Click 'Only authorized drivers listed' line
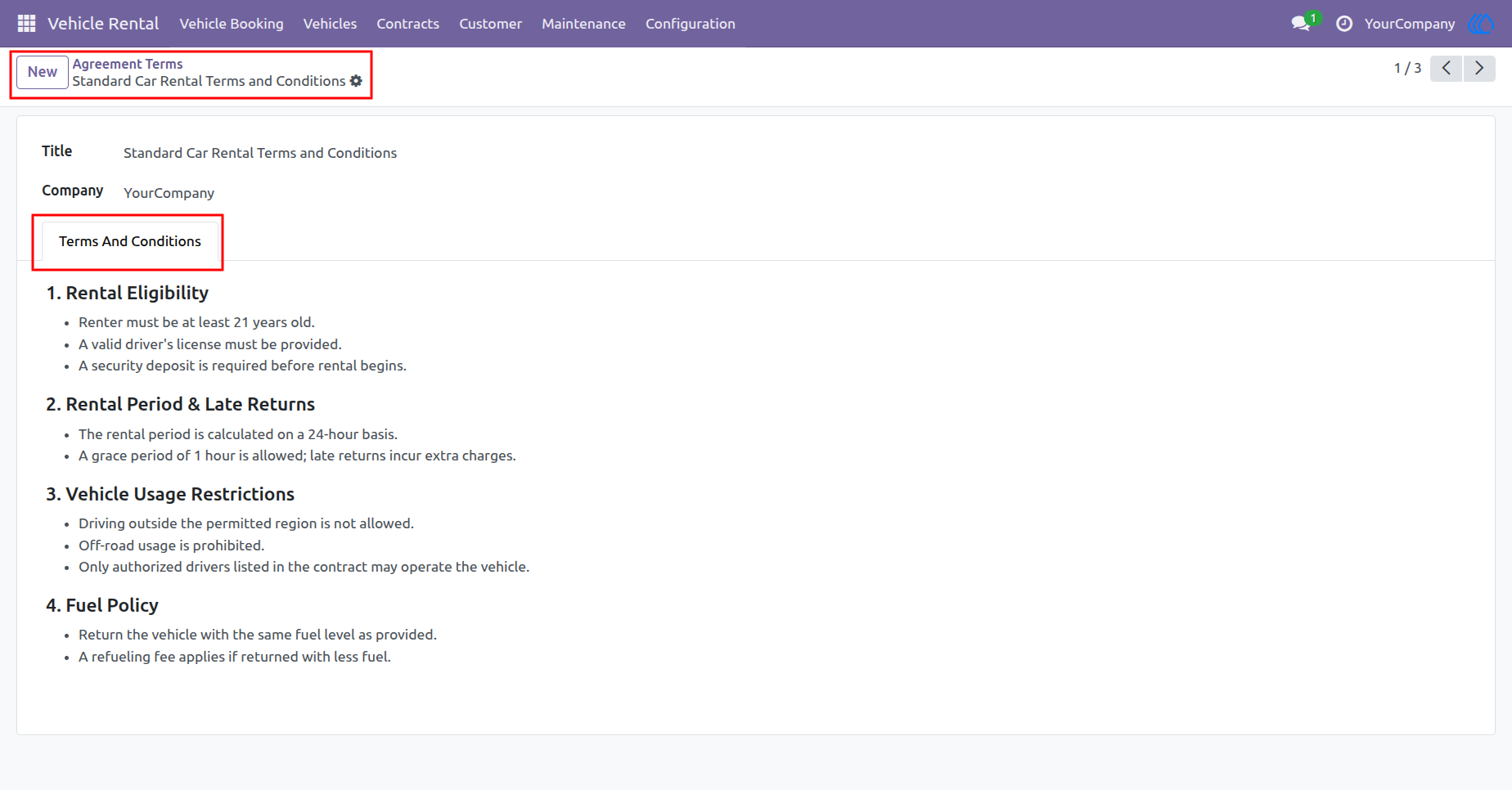The height and width of the screenshot is (790, 1512). pyautogui.click(x=304, y=567)
